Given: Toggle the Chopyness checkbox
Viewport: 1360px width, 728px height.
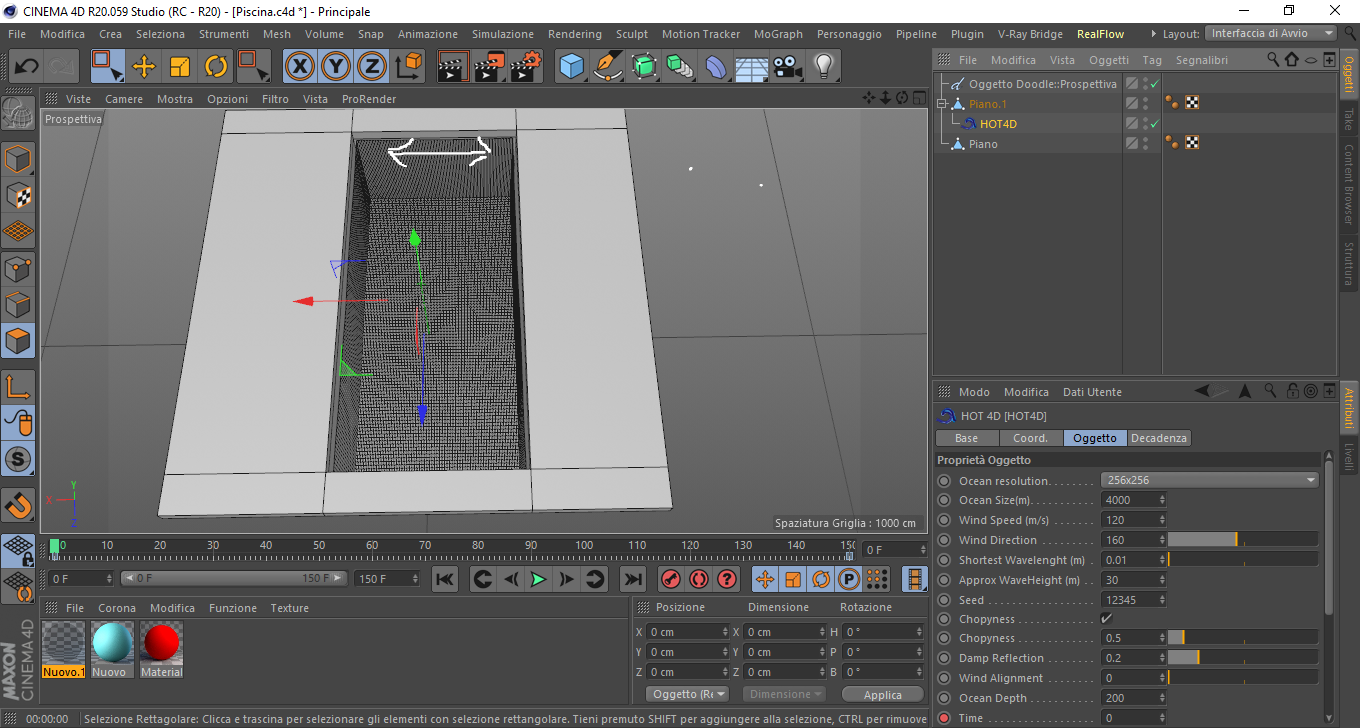Looking at the screenshot, I should coord(1107,619).
